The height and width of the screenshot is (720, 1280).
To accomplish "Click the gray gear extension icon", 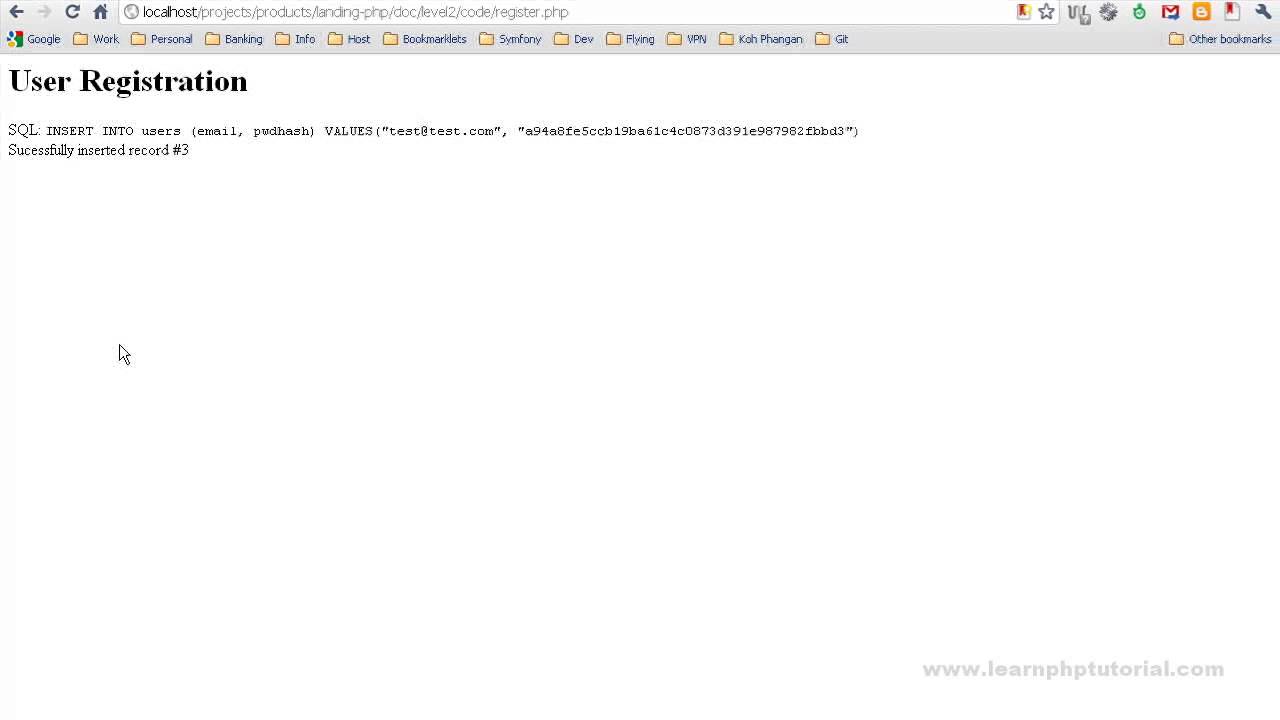I will click(1108, 12).
